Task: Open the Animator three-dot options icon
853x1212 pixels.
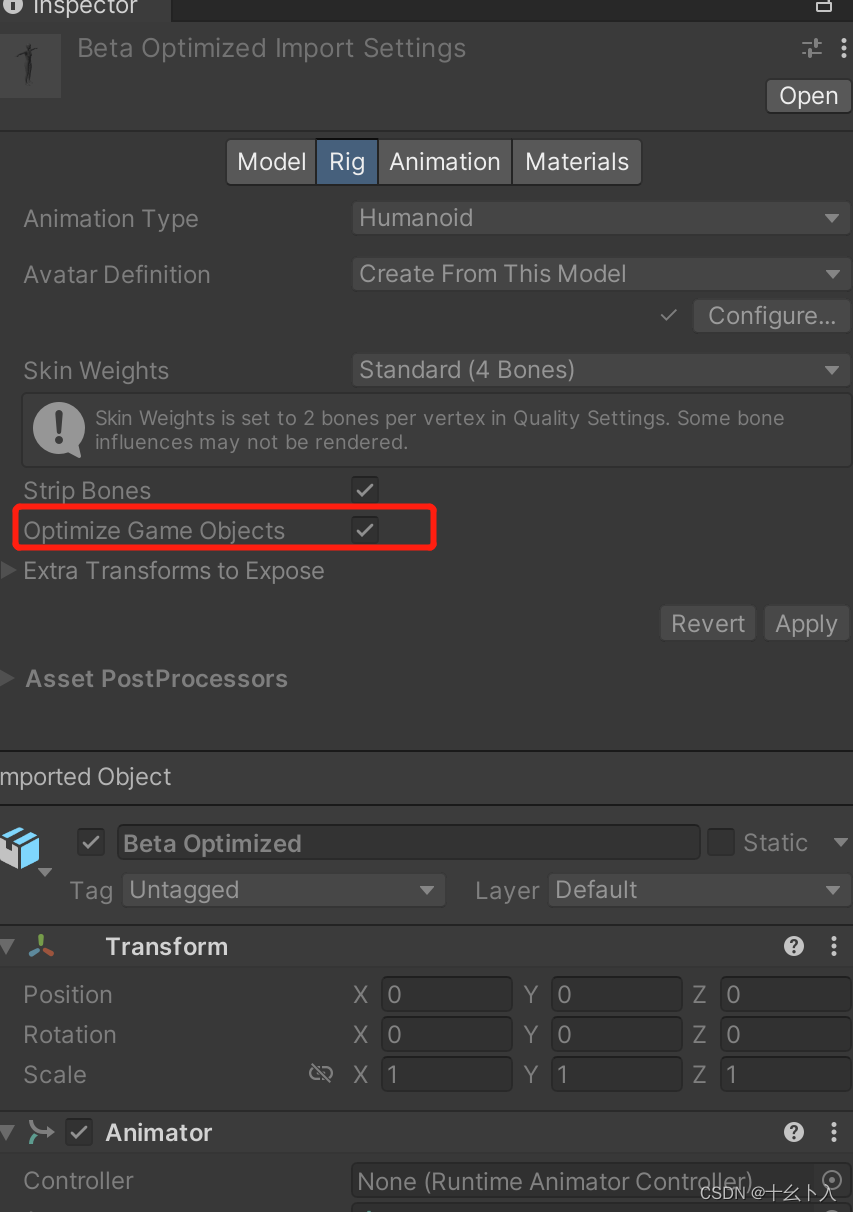Action: [x=835, y=1132]
